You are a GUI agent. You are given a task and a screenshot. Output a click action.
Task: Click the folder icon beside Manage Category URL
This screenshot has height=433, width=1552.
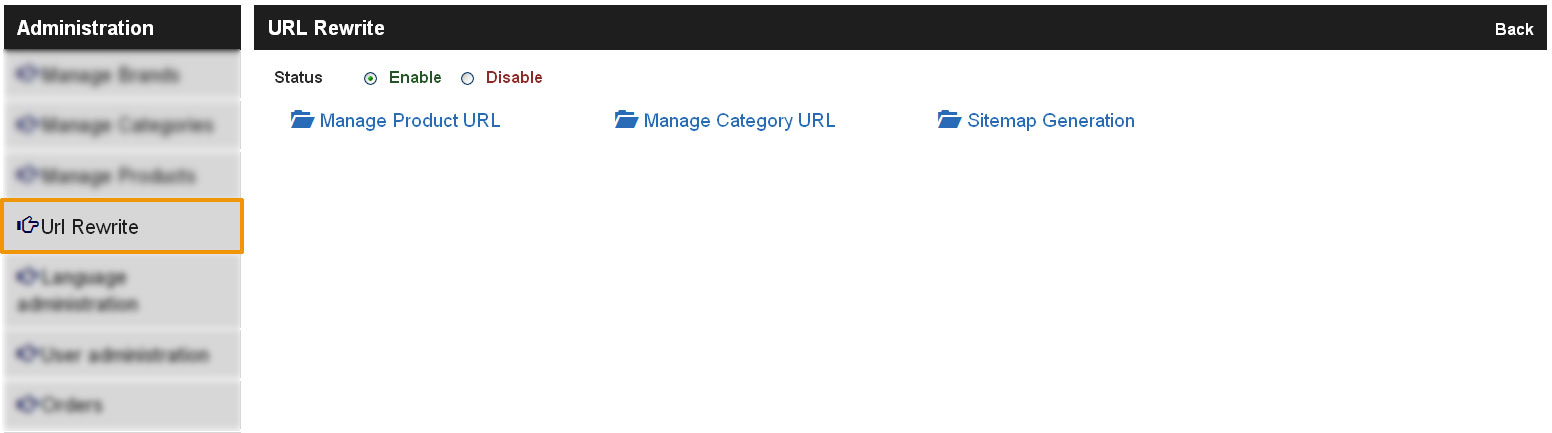626,120
